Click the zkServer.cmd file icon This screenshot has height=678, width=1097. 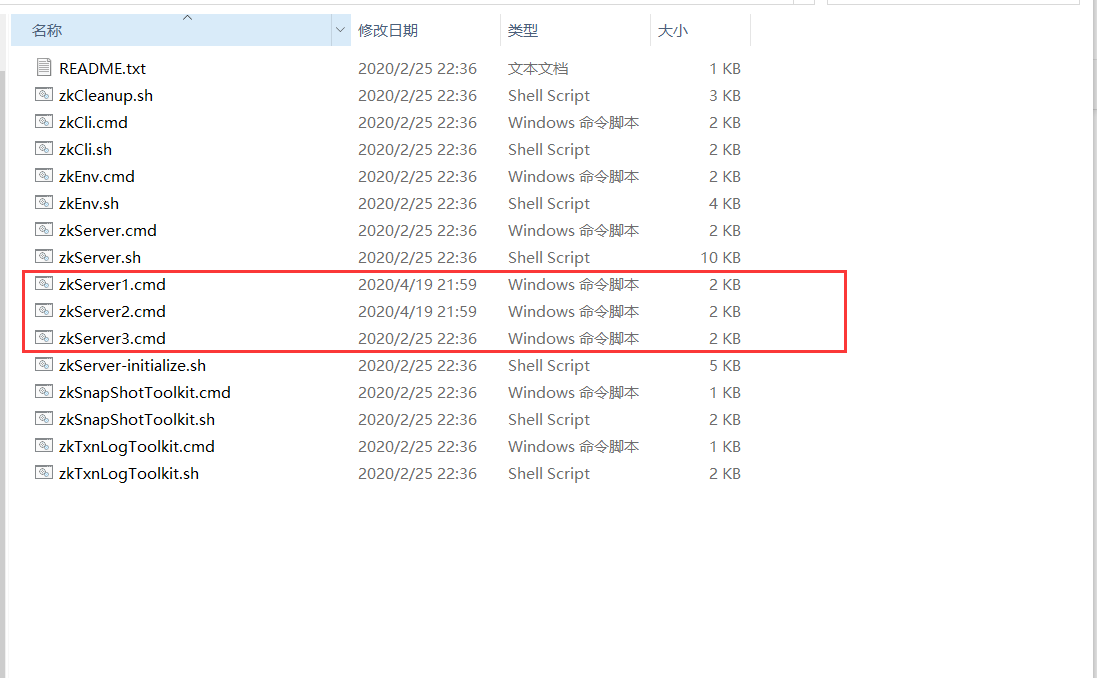pyautogui.click(x=43, y=229)
